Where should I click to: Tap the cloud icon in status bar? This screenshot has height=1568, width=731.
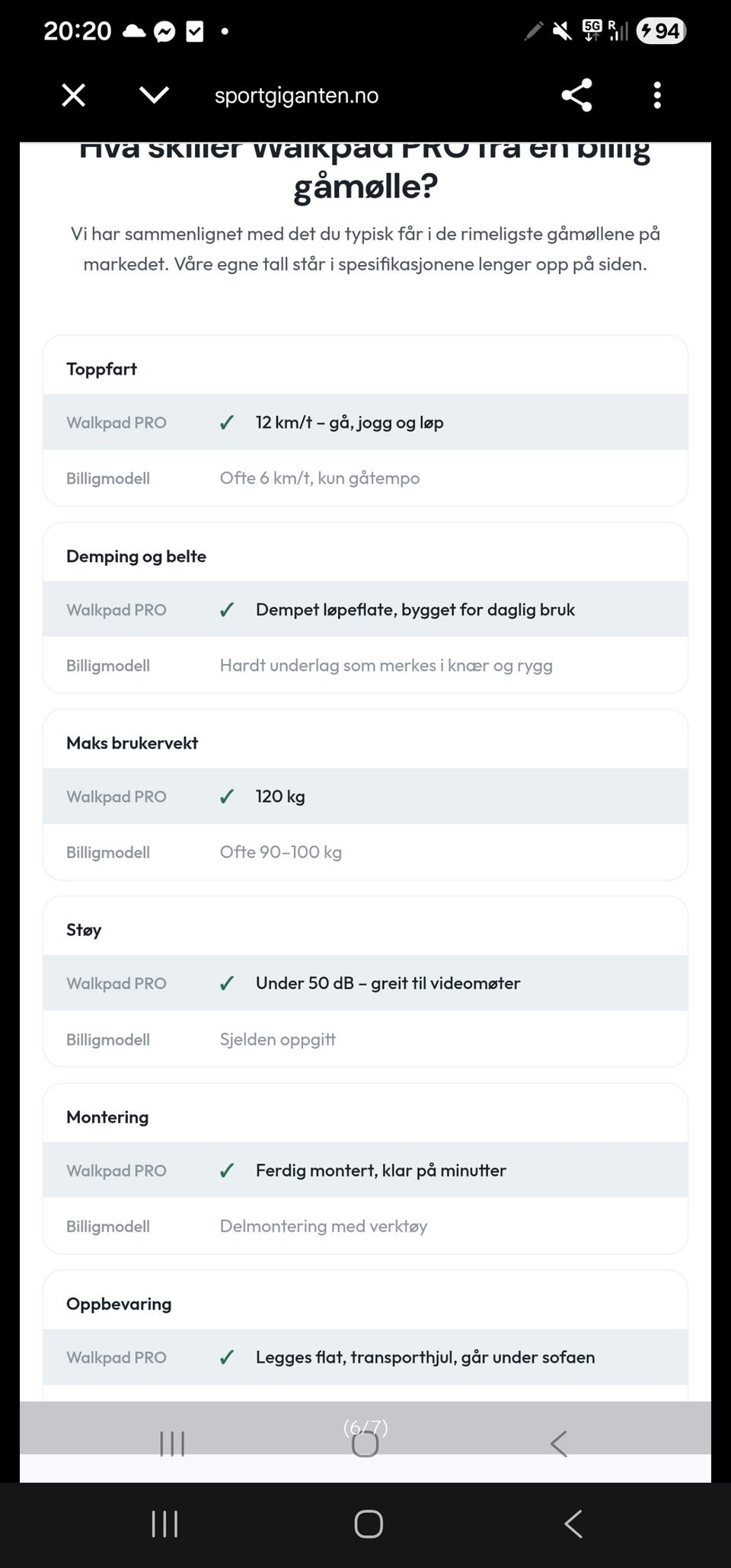pos(134,31)
